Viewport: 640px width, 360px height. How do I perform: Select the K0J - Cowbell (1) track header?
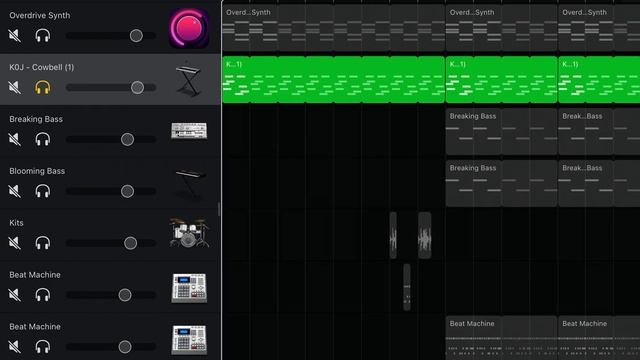pyautogui.click(x=110, y=80)
